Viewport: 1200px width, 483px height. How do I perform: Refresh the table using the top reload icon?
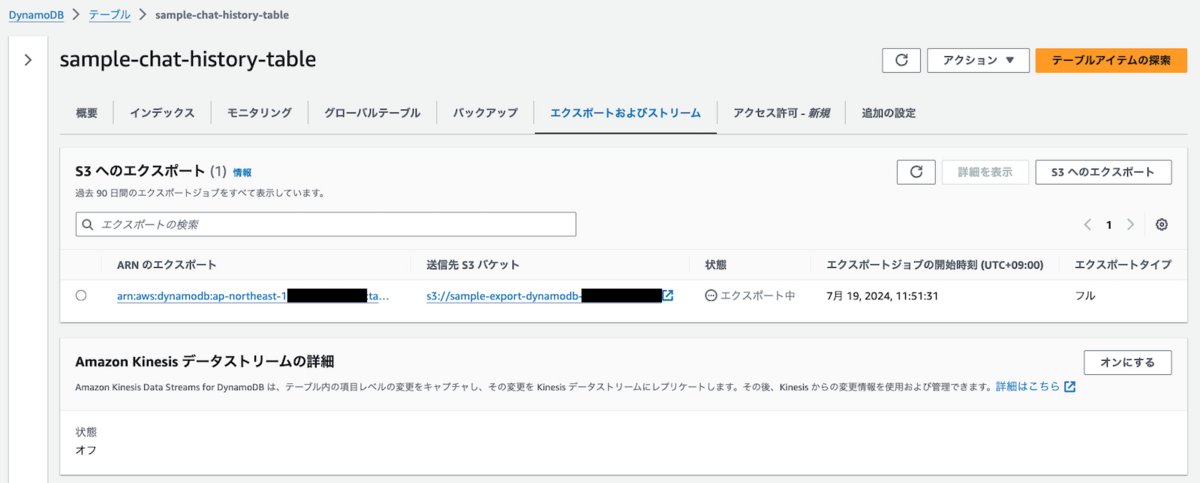pos(901,60)
